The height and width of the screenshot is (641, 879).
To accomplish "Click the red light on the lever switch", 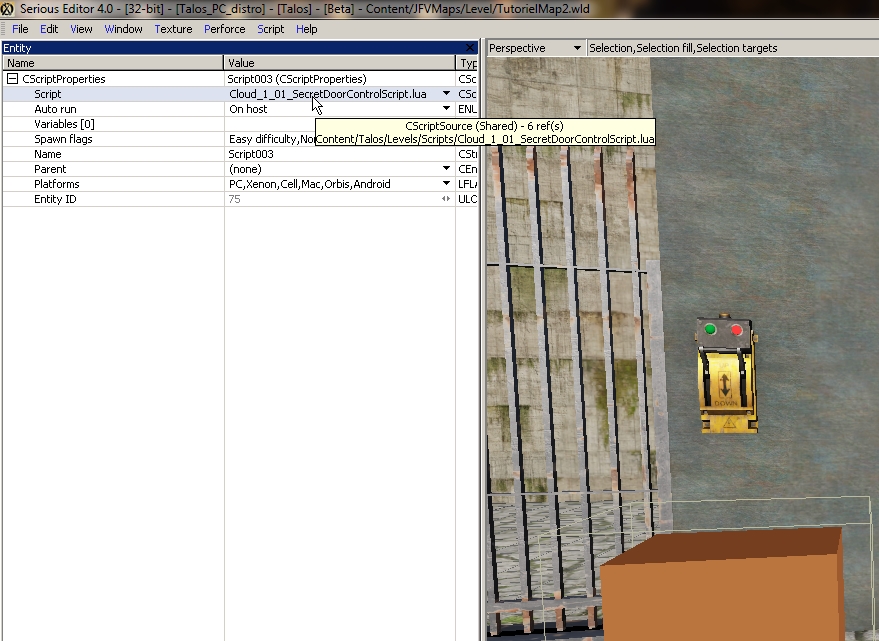I will (x=737, y=330).
